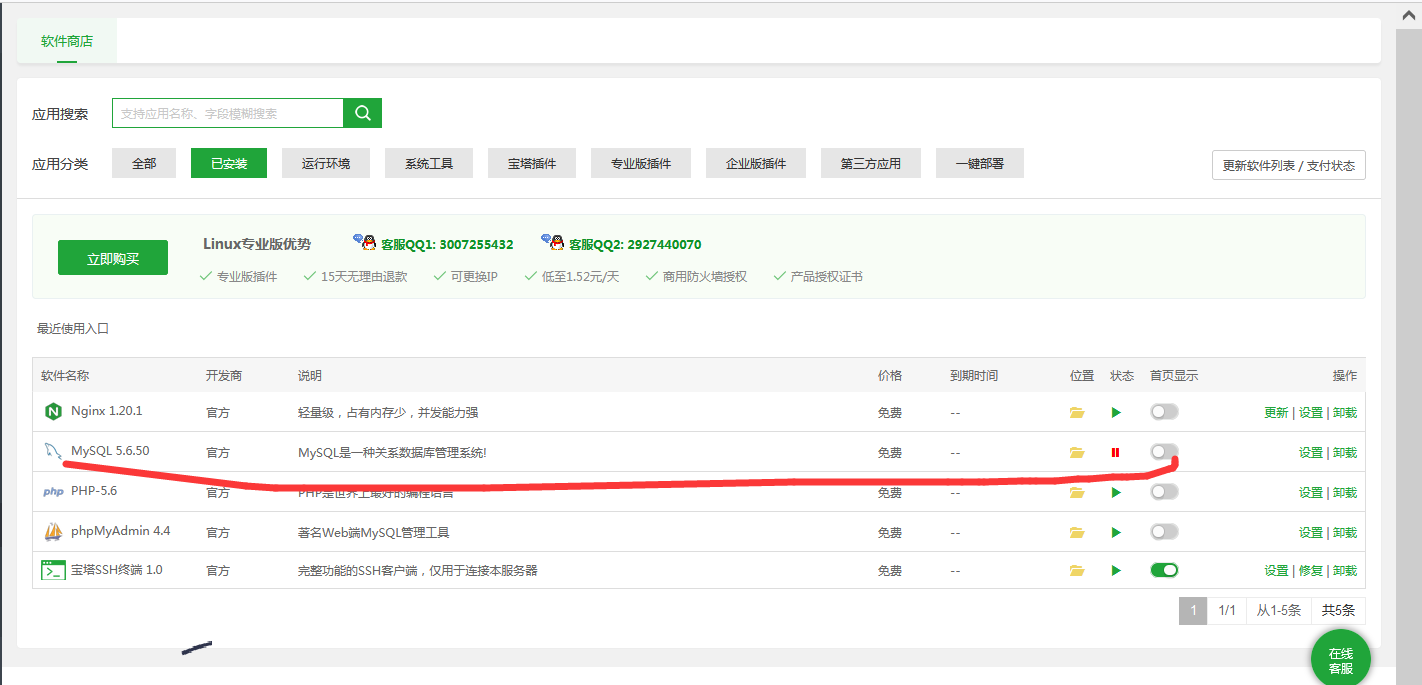
Task: Disable homepage display for 宝塔SSH终端
Action: [1164, 569]
